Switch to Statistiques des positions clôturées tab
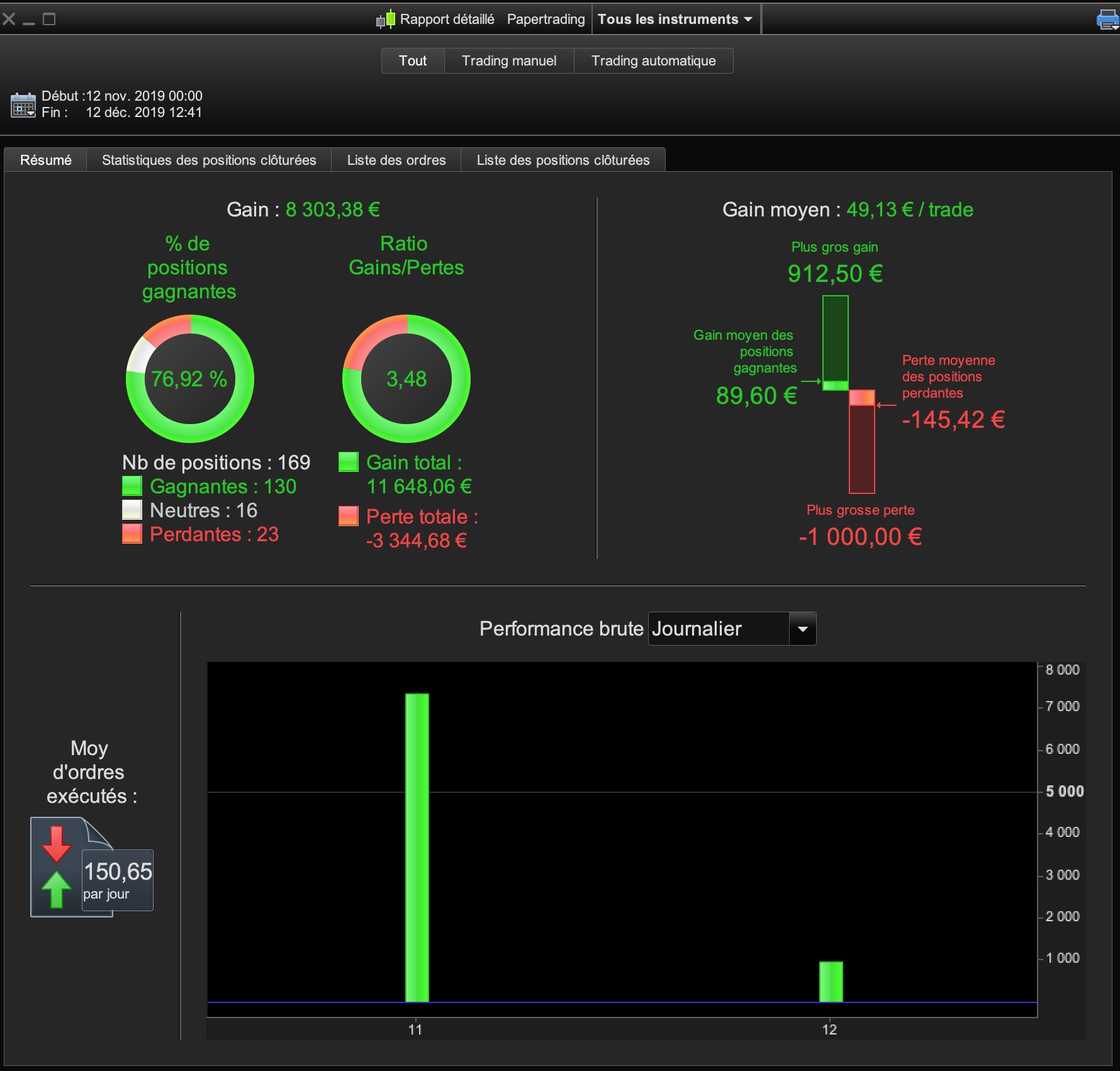Image resolution: width=1120 pixels, height=1071 pixels. pyautogui.click(x=209, y=160)
